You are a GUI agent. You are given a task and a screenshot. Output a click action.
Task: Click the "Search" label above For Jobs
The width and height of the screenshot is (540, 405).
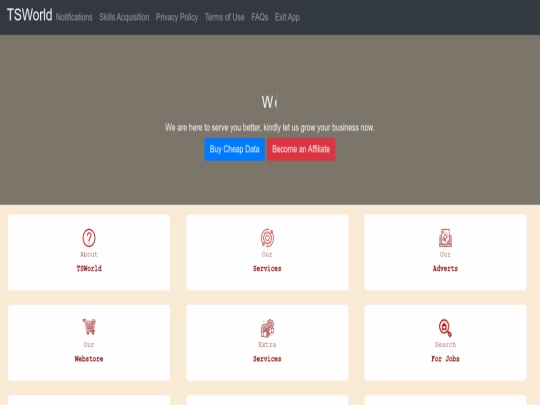point(445,345)
